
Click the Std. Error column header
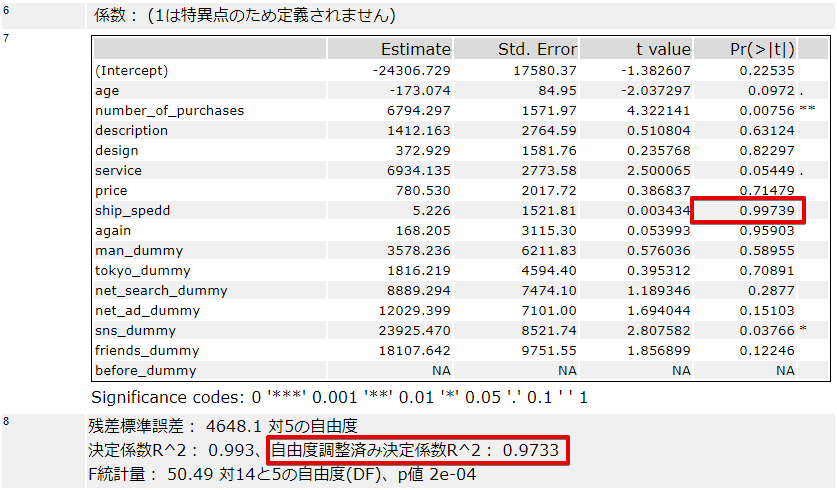[x=537, y=49]
